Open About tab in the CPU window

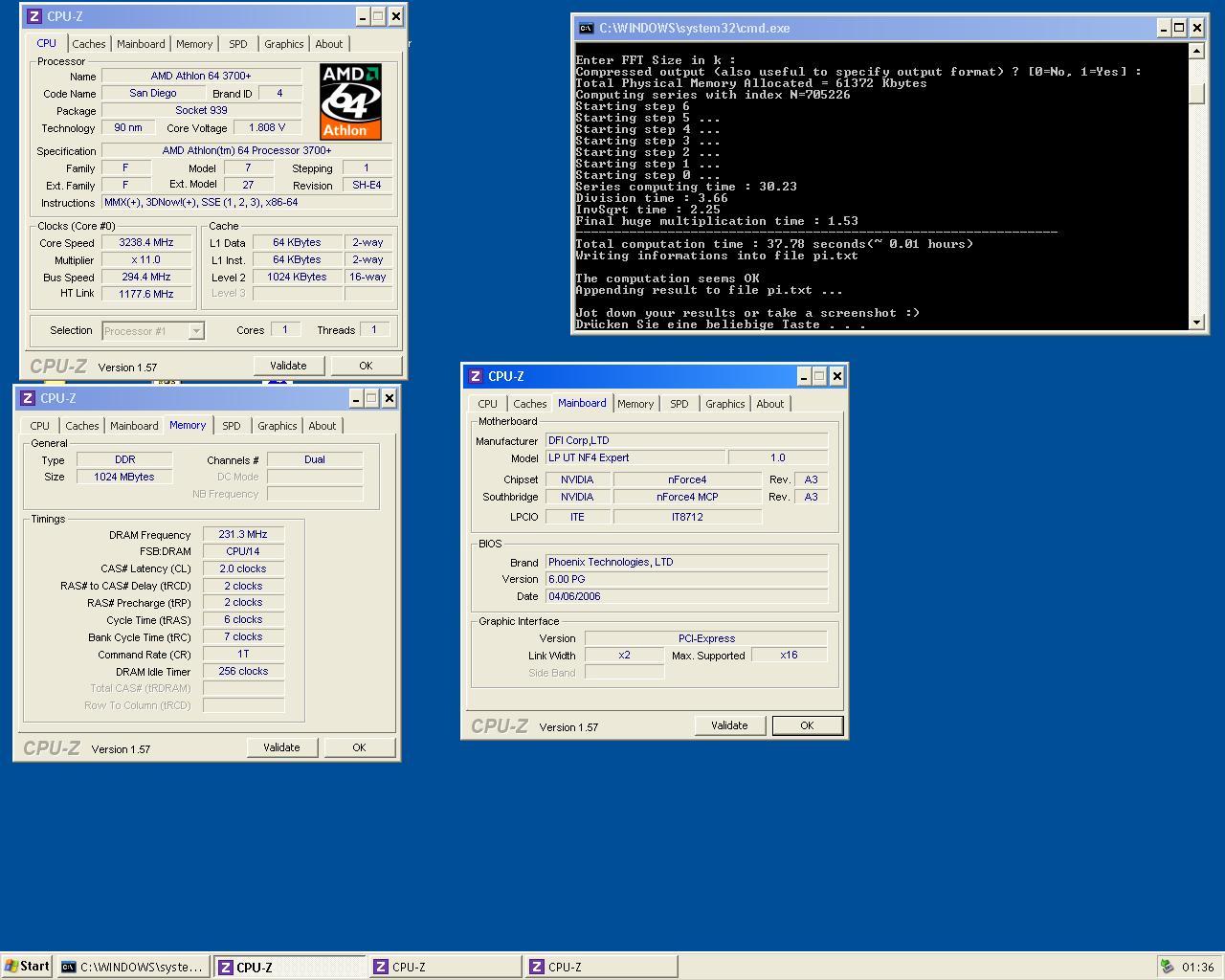click(329, 44)
